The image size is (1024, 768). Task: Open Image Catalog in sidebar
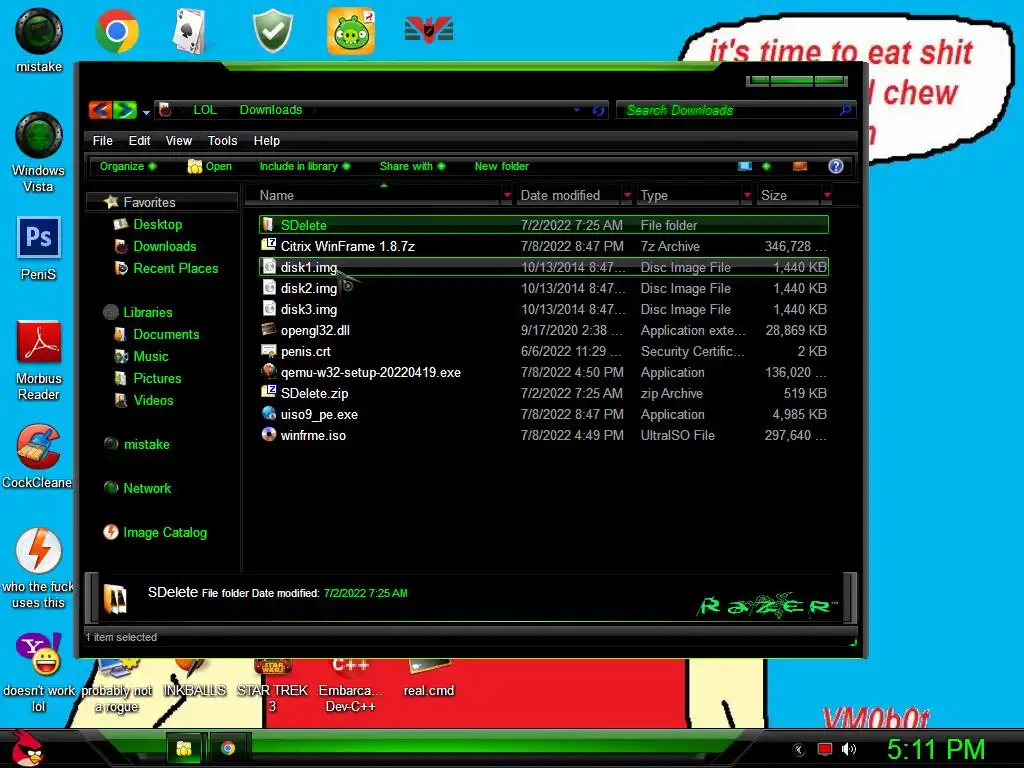(165, 532)
